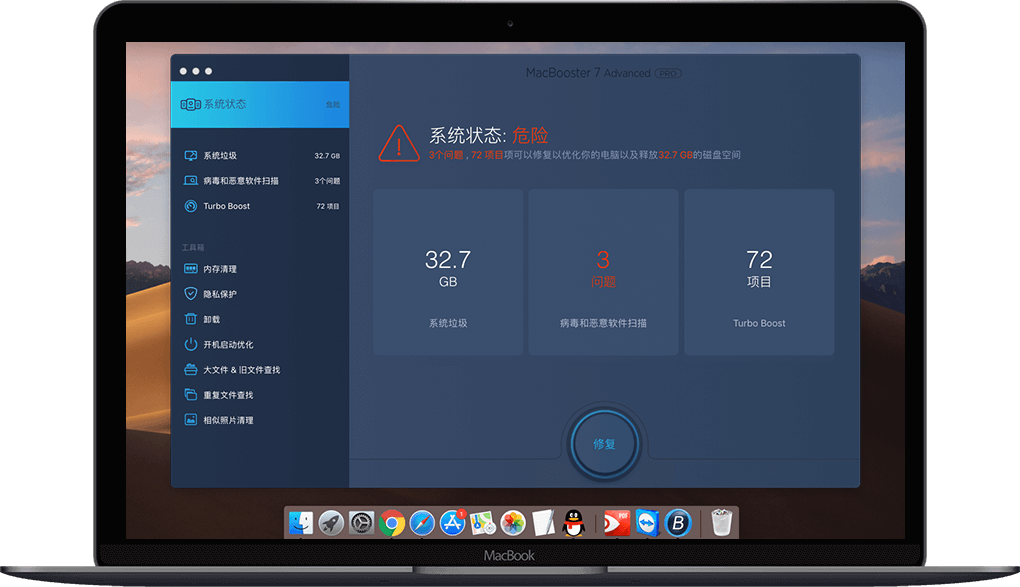Screen dimensions: 1020x587
Task: Open 病毒和恶意软件扫描 in the sidebar
Action: [x=260, y=181]
